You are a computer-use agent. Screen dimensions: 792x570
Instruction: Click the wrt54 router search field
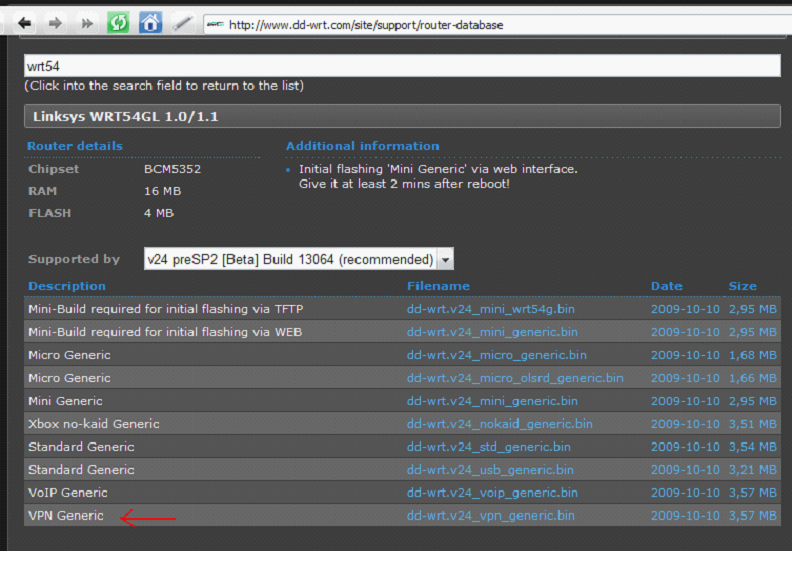402,66
